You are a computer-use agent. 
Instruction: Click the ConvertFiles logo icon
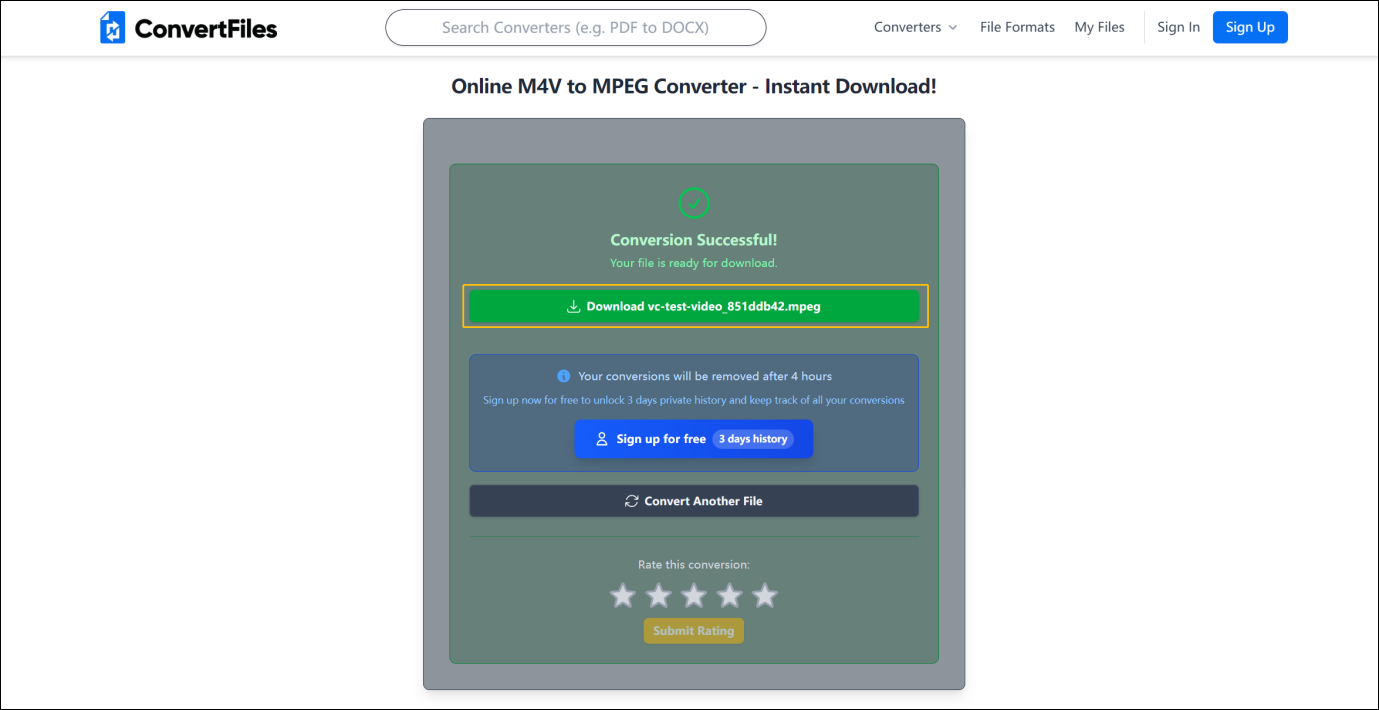(112, 27)
